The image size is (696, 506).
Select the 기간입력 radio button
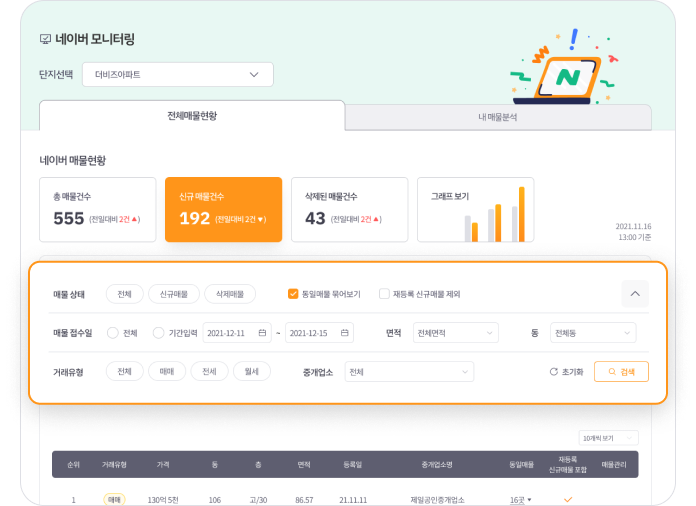click(x=158, y=333)
